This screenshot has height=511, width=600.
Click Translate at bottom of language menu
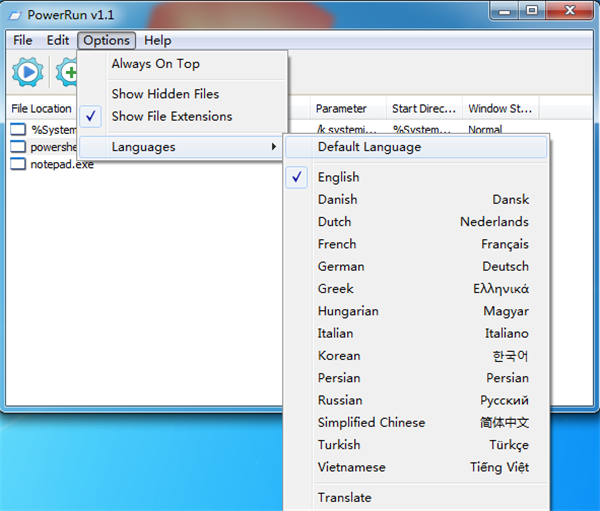(344, 497)
